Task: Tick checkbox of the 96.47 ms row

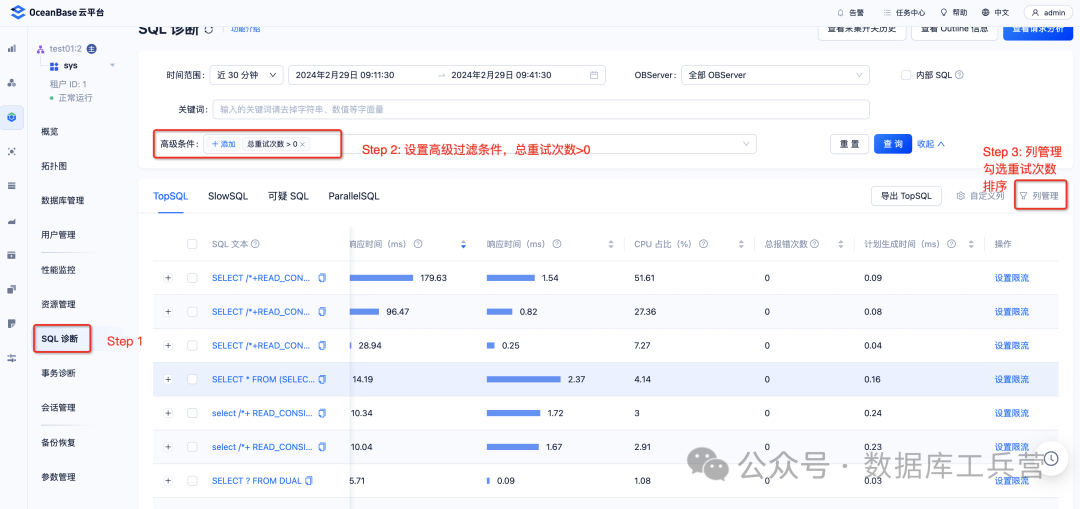Action: [x=192, y=311]
